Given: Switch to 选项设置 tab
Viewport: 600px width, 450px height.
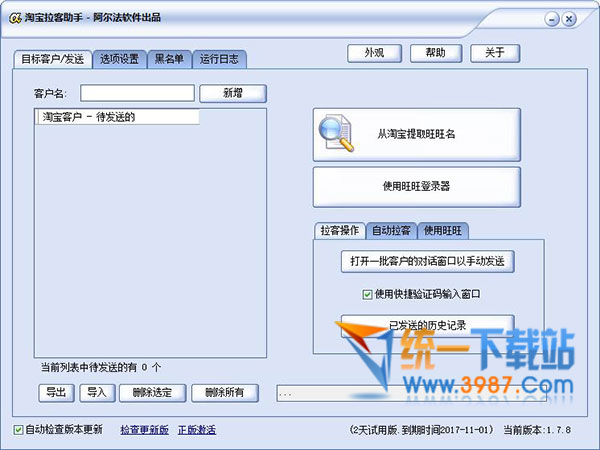Looking at the screenshot, I should pyautogui.click(x=119, y=59).
